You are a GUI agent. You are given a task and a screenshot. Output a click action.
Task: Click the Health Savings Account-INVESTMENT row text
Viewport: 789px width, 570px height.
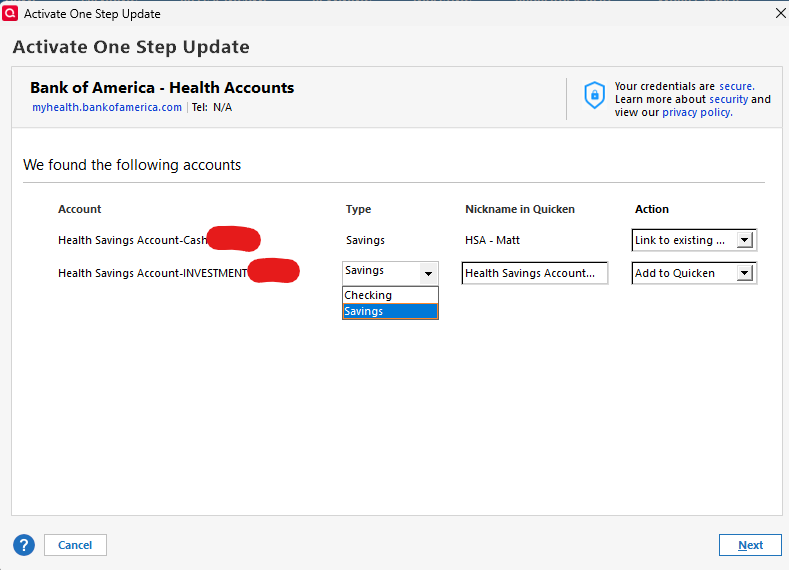tap(152, 273)
